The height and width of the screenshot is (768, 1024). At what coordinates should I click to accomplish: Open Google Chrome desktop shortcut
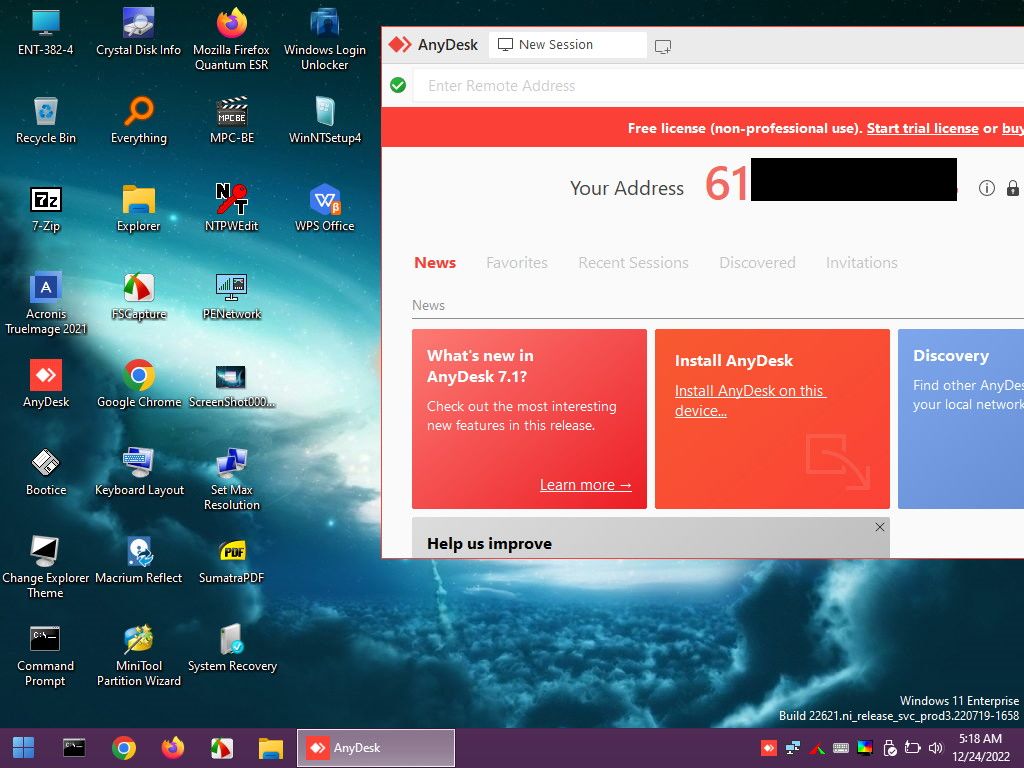click(x=138, y=383)
